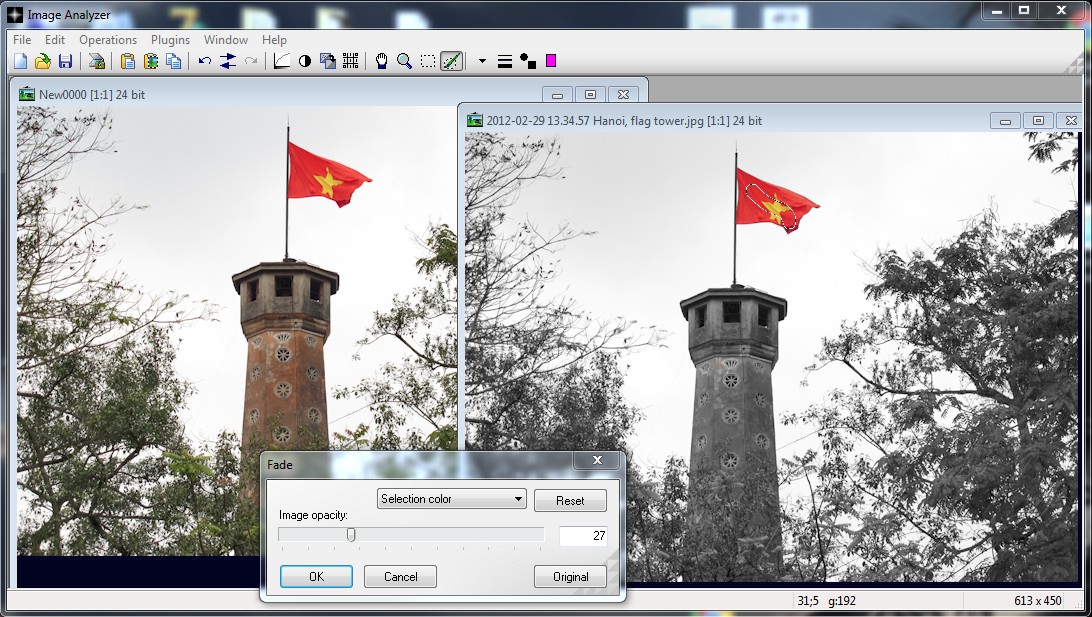The image size is (1092, 617).
Task: Click the Image opacity slider handle
Action: (x=351, y=535)
